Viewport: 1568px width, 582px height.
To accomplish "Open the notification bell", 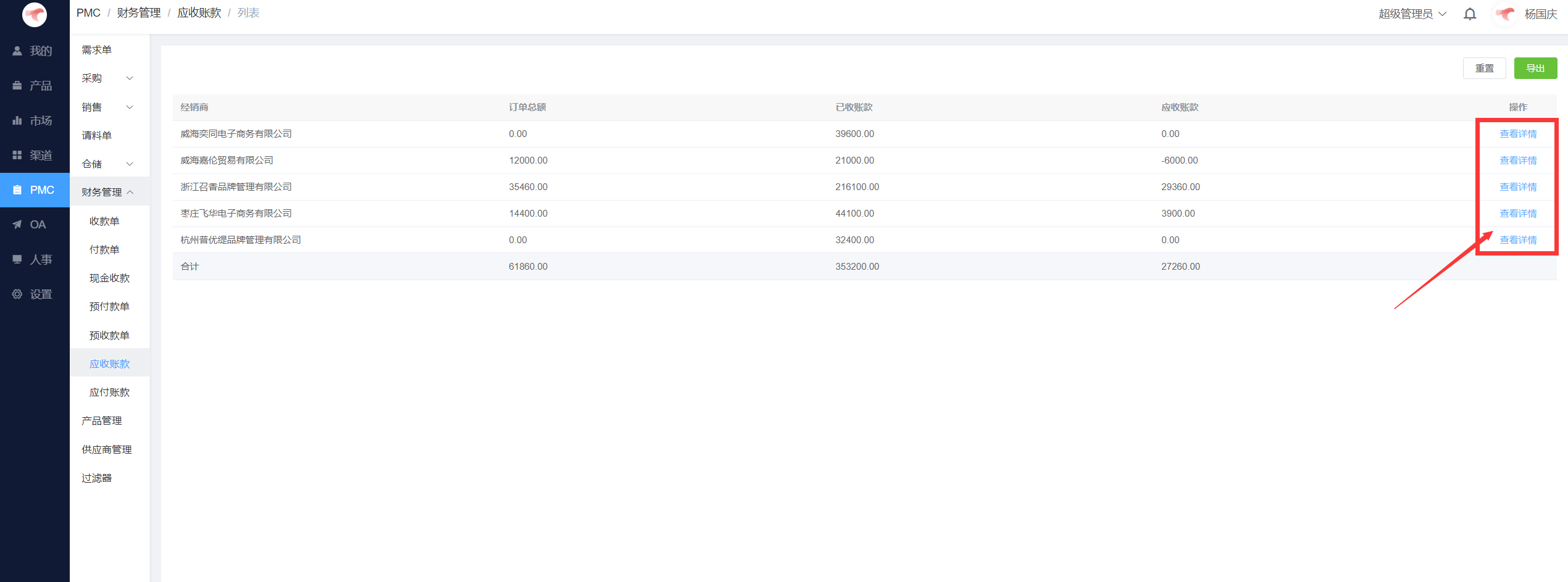I will tap(1470, 14).
